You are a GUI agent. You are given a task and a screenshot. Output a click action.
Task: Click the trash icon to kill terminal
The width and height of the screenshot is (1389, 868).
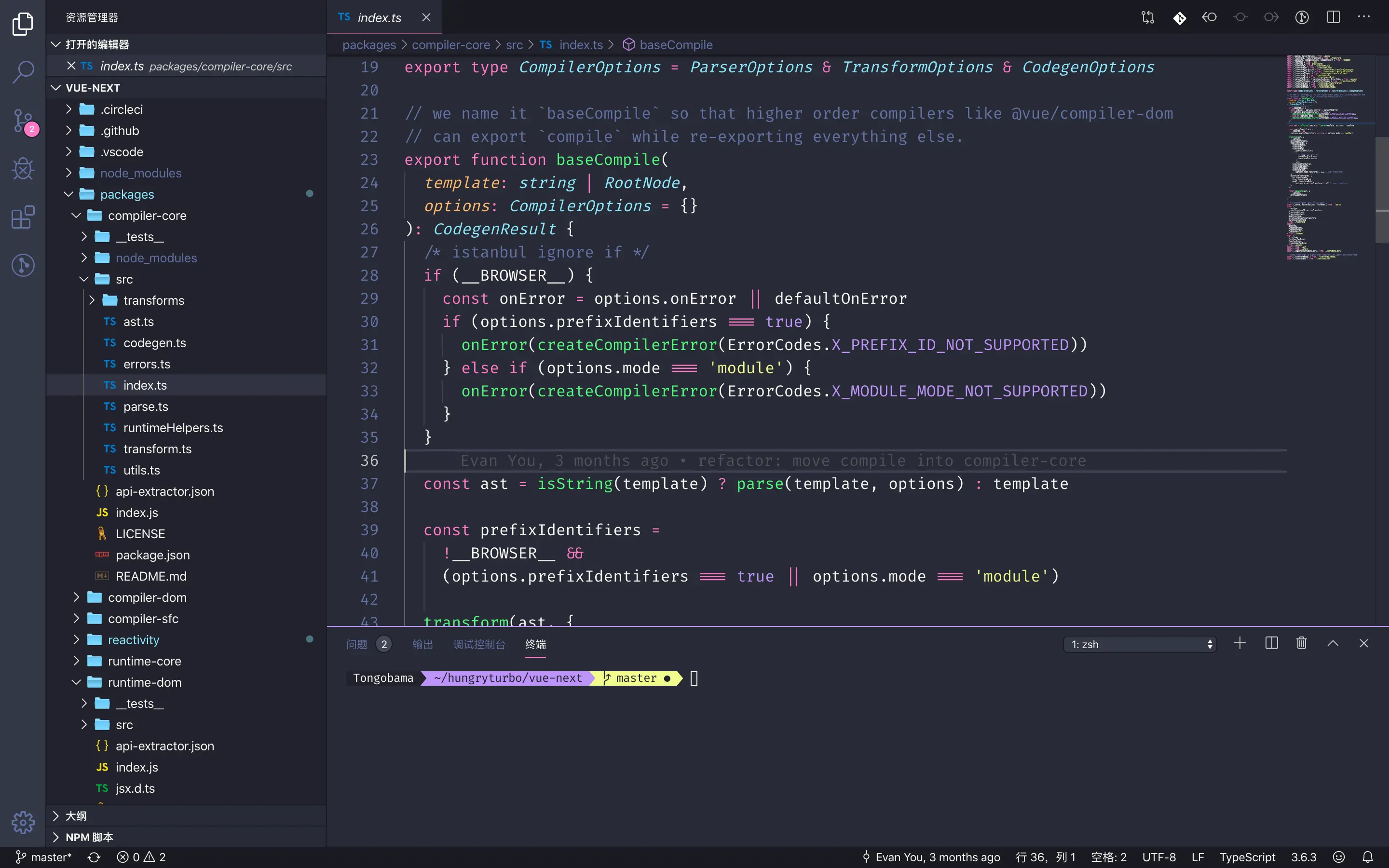1301,644
